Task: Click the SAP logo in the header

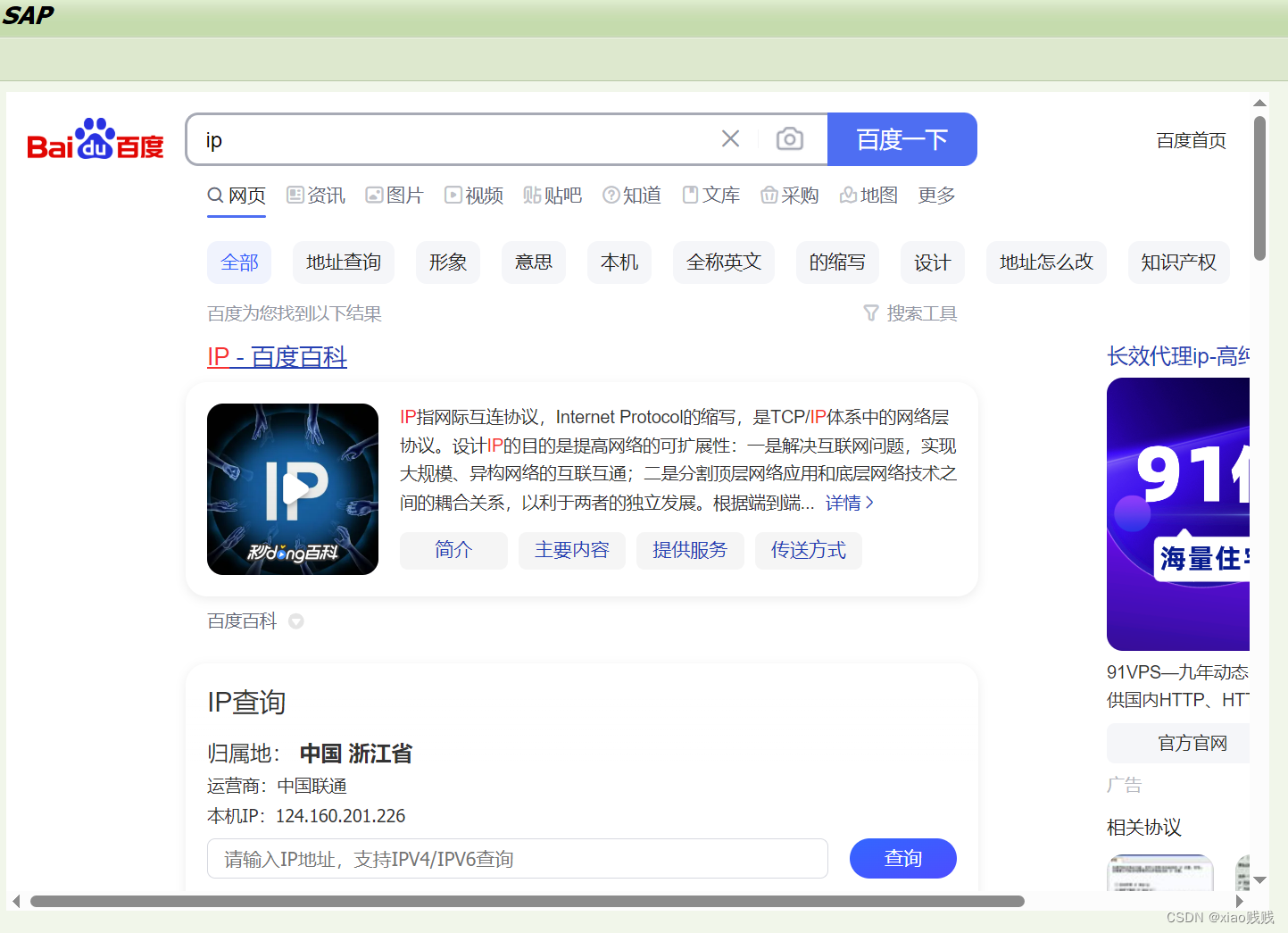Action: 29,15
